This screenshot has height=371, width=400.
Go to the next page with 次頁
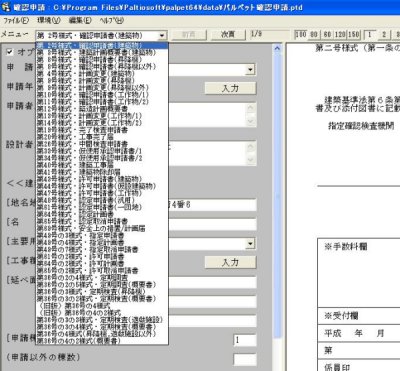[228, 34]
